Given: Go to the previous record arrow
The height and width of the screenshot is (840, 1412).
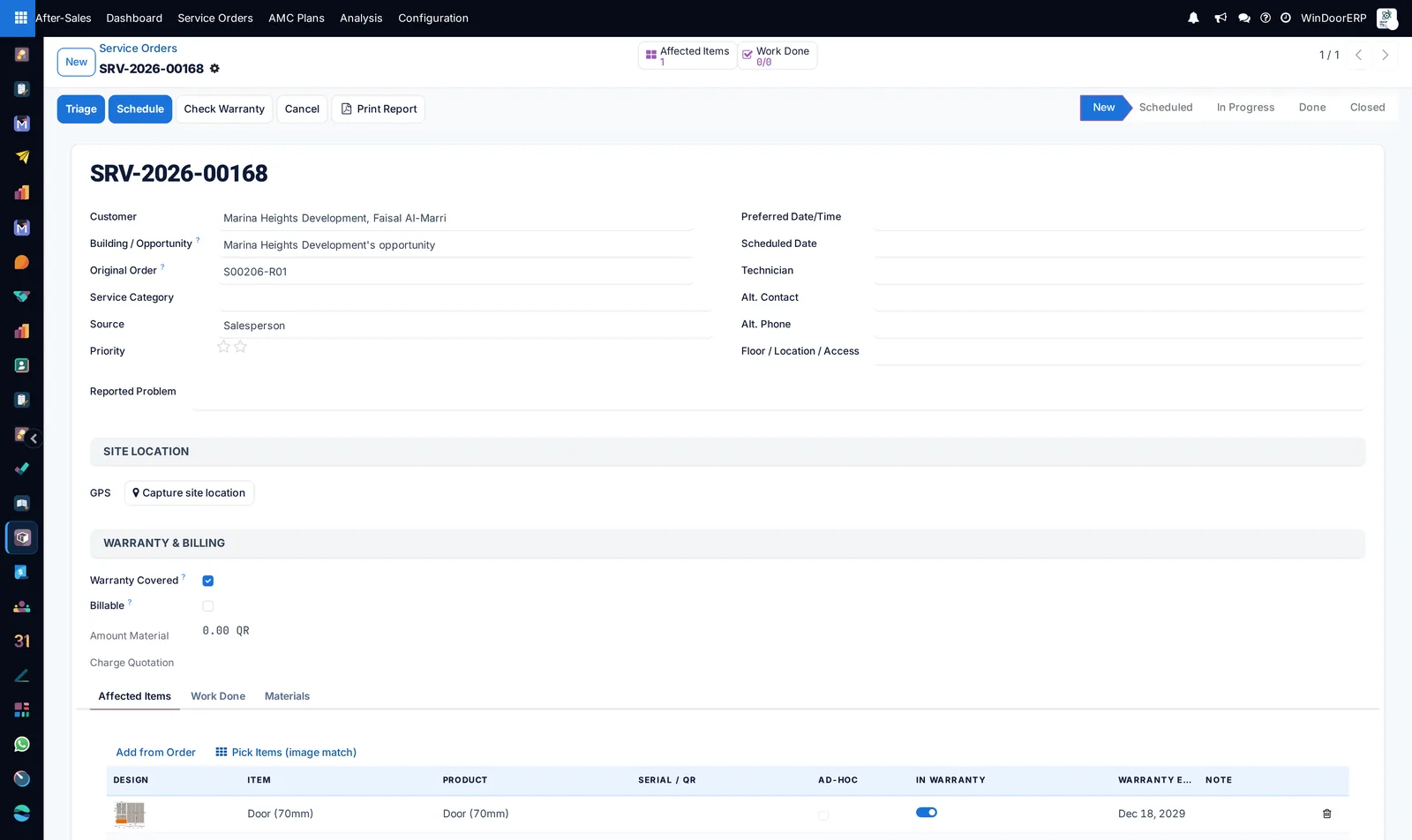Looking at the screenshot, I should (1359, 55).
